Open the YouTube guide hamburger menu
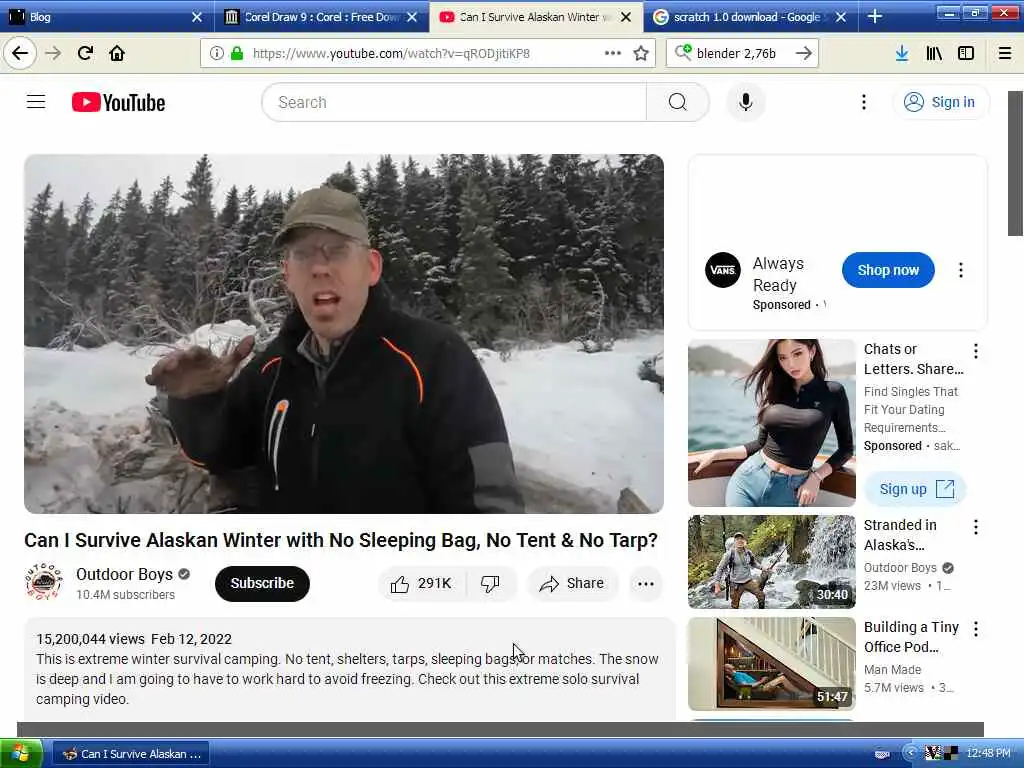Screen dimensions: 1024x768 tap(36, 102)
